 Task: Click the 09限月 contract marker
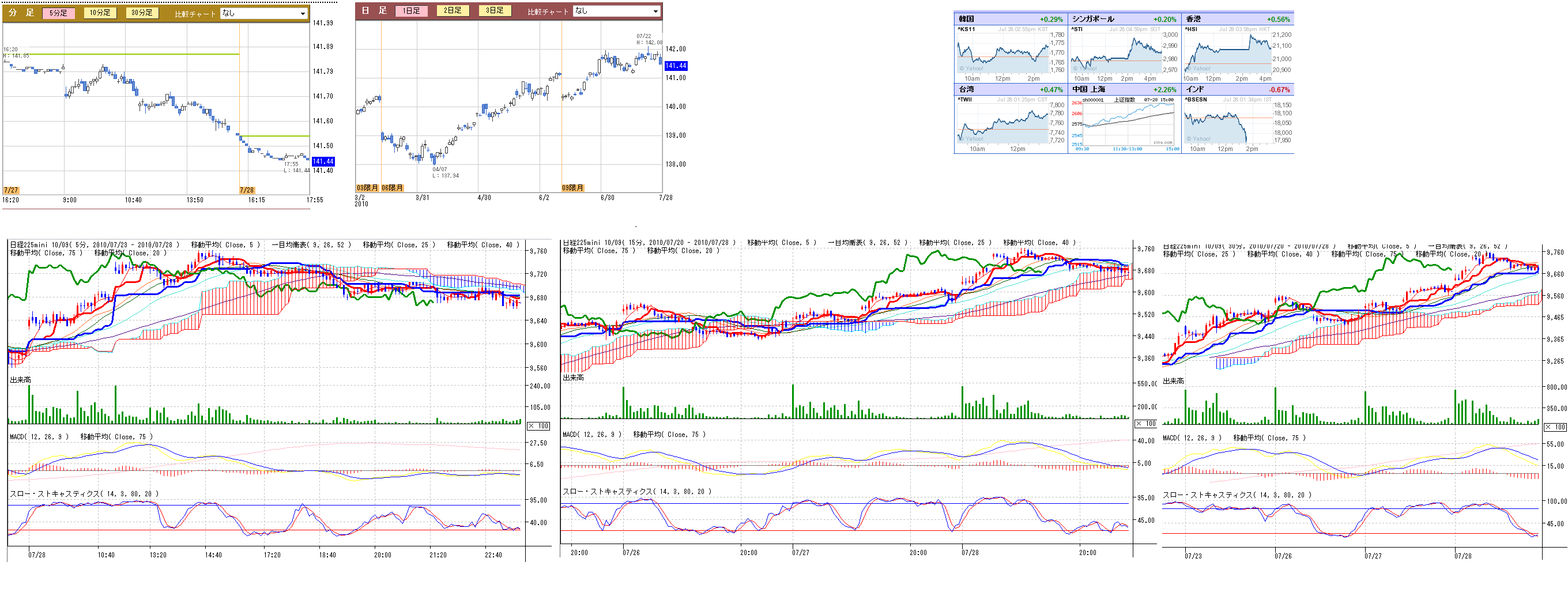click(572, 188)
